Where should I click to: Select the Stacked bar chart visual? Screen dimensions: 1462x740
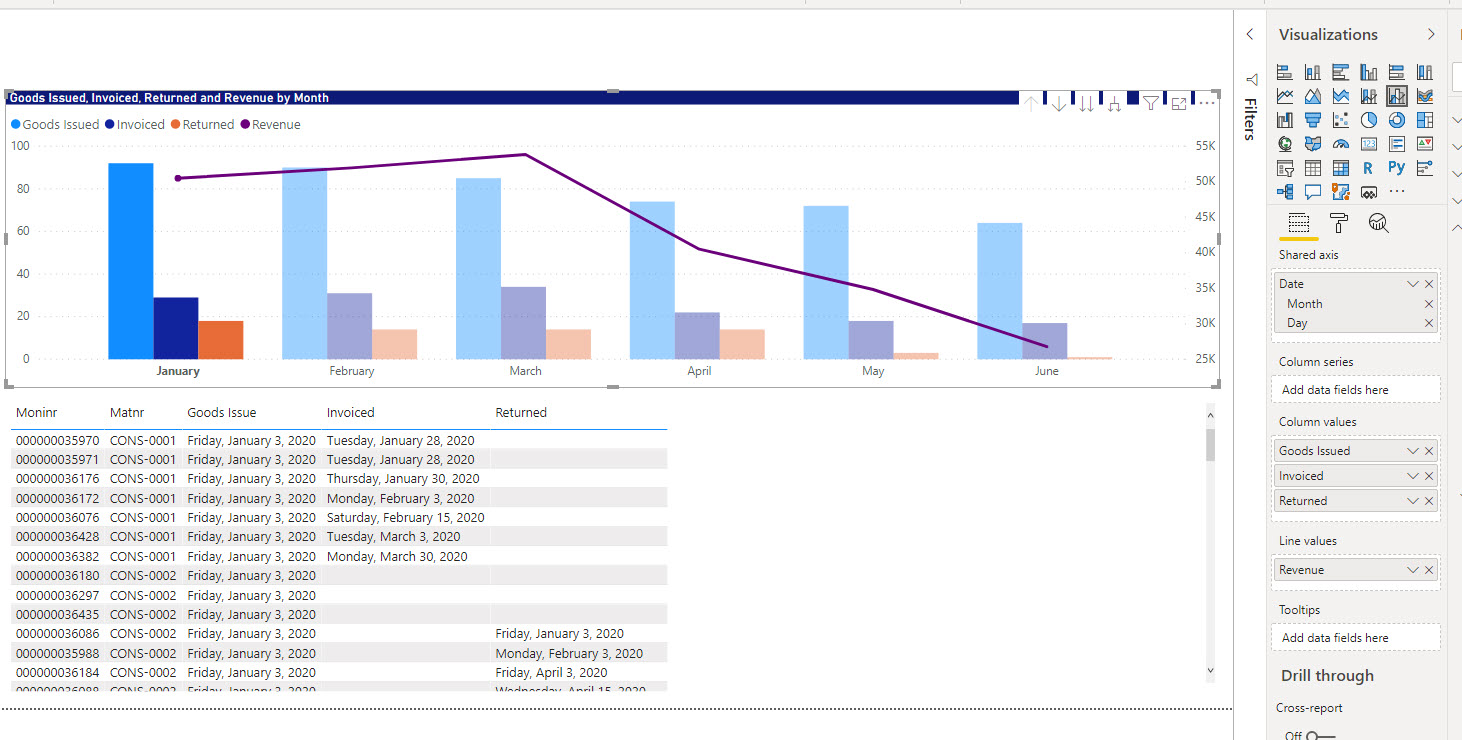click(x=1285, y=72)
